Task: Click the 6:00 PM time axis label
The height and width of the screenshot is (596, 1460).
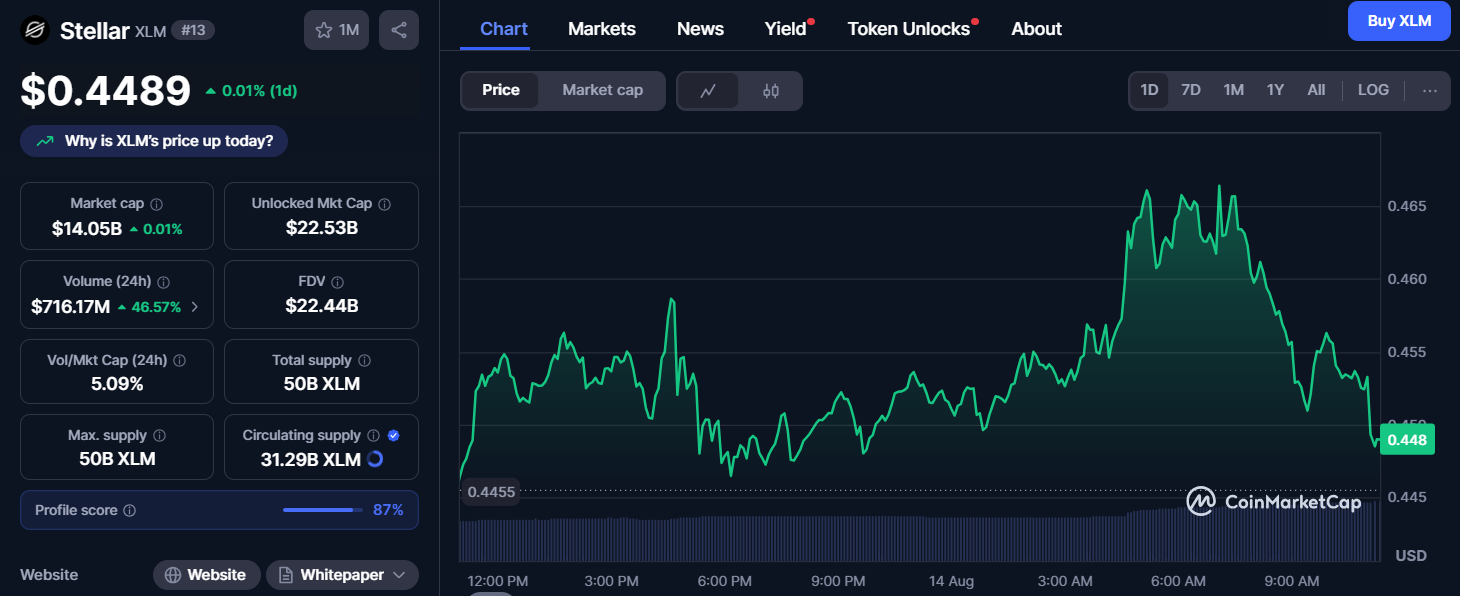Action: point(725,581)
